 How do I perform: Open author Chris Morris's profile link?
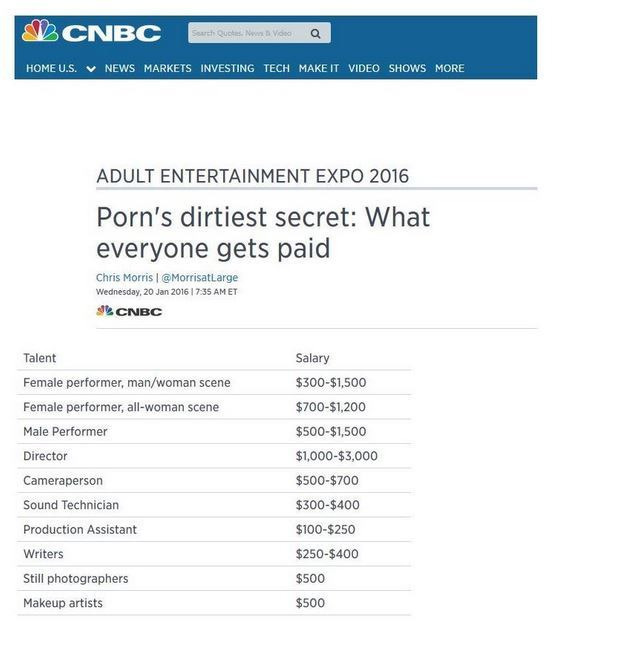124,277
